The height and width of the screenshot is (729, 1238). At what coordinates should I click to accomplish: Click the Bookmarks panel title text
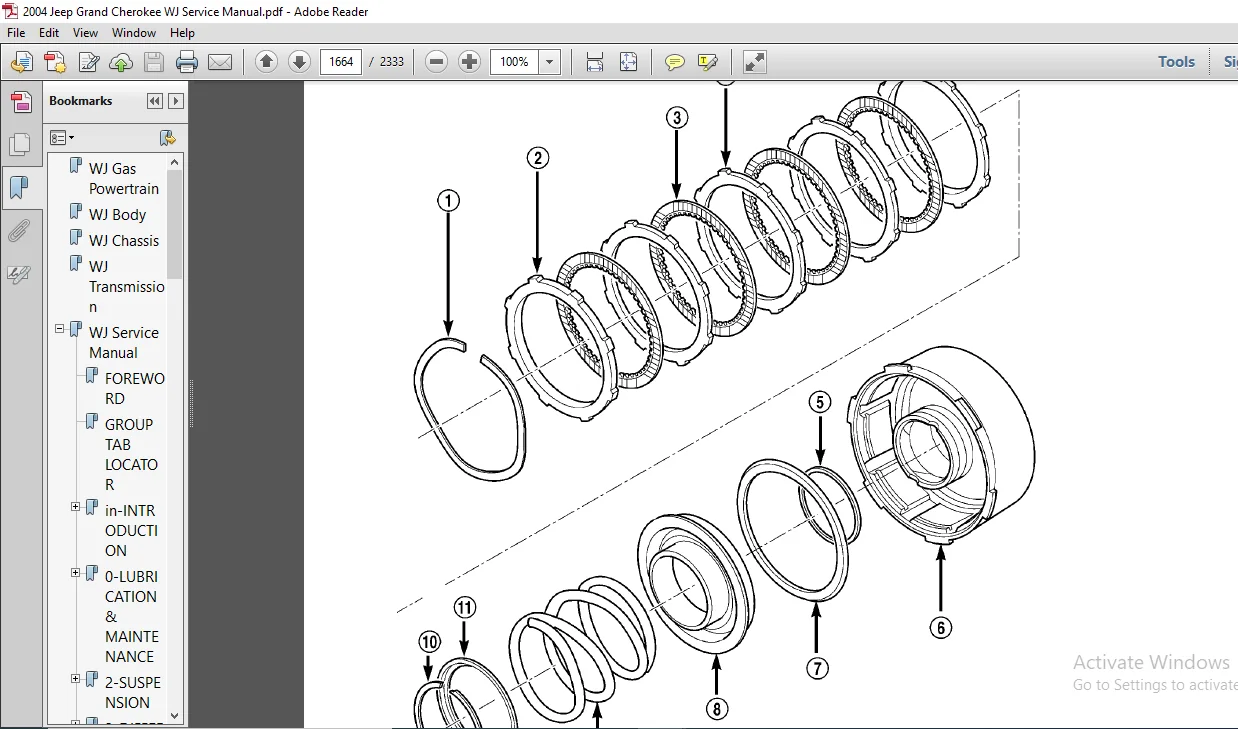point(80,101)
